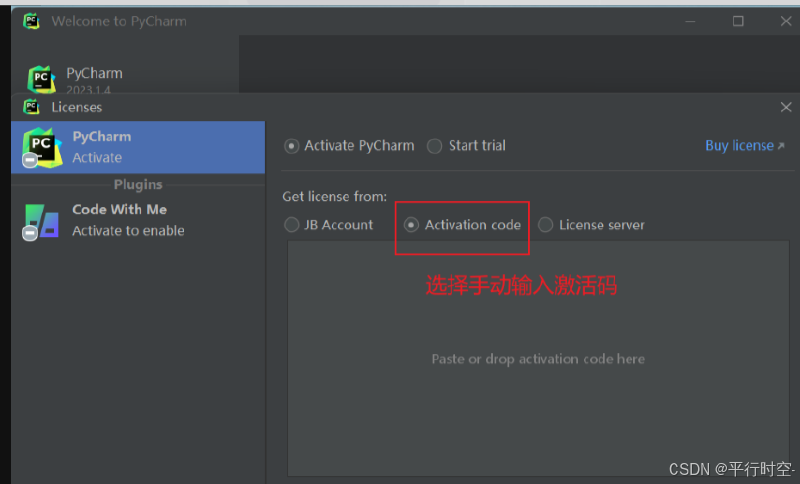Close the Welcome to PyCharm window
Screen dimensions: 800x484
coord(786,21)
